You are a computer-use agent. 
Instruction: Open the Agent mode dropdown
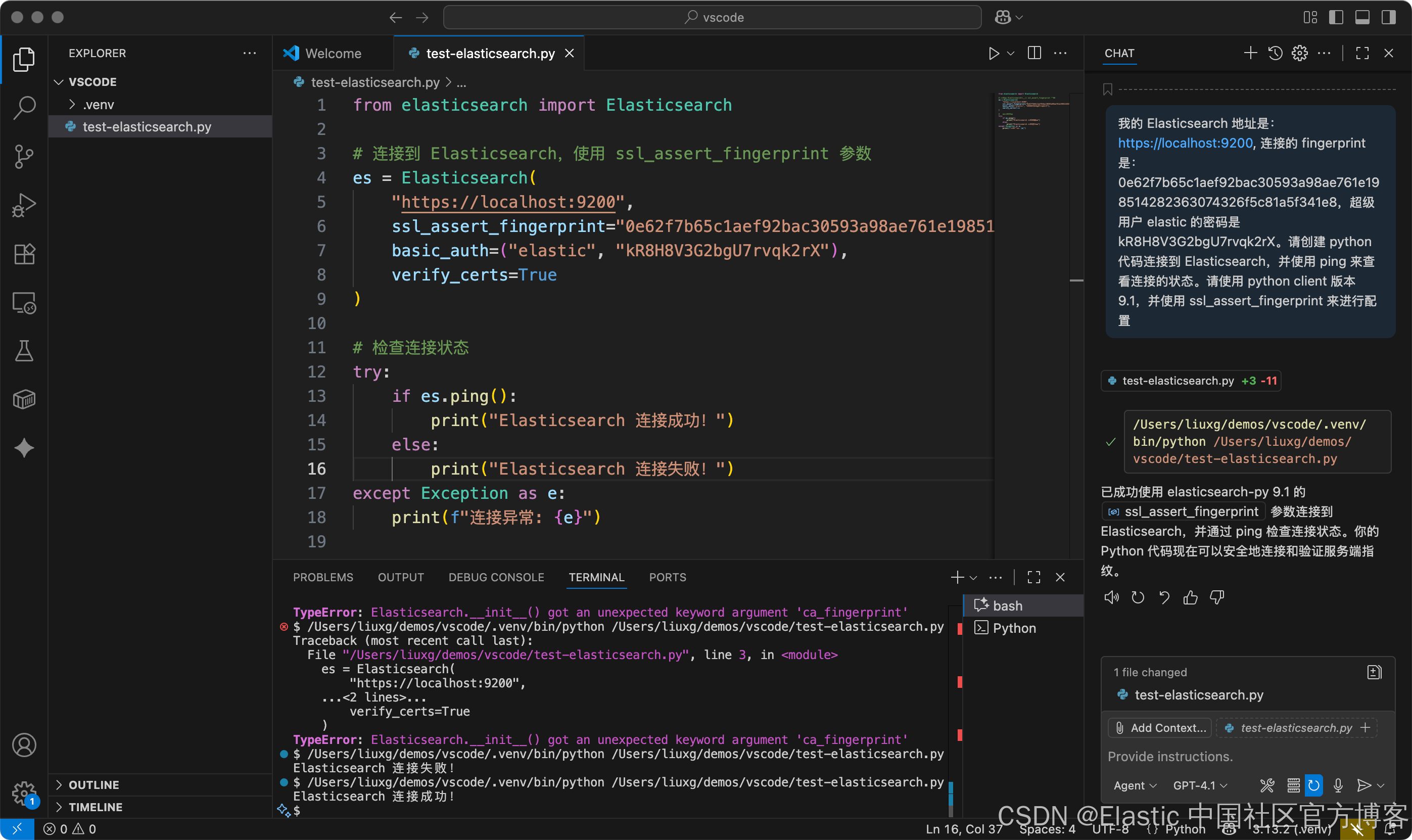point(1135,785)
